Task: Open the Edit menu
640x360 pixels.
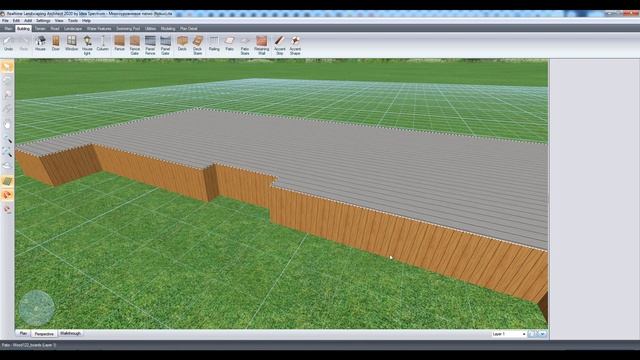Action: (16, 20)
